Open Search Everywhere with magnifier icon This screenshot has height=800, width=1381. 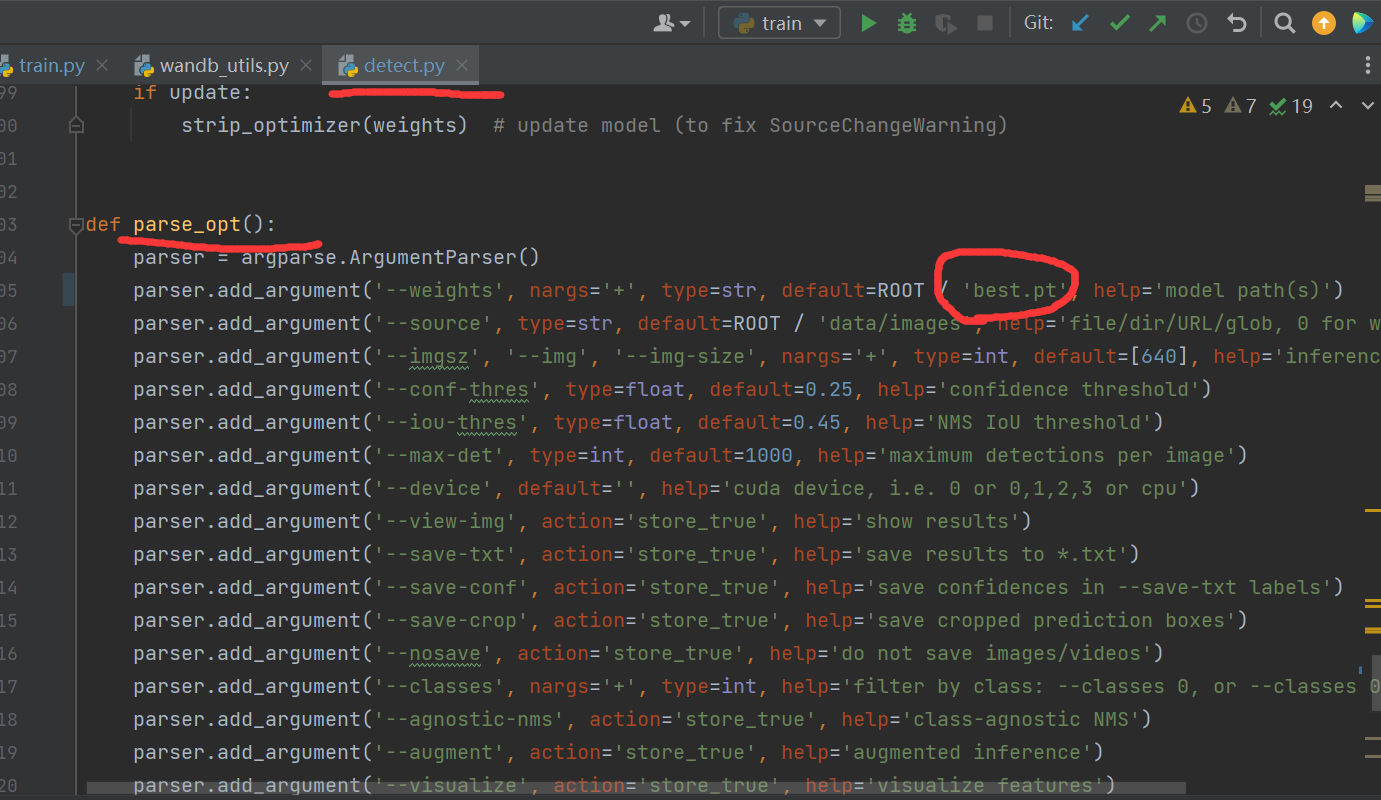point(1285,22)
